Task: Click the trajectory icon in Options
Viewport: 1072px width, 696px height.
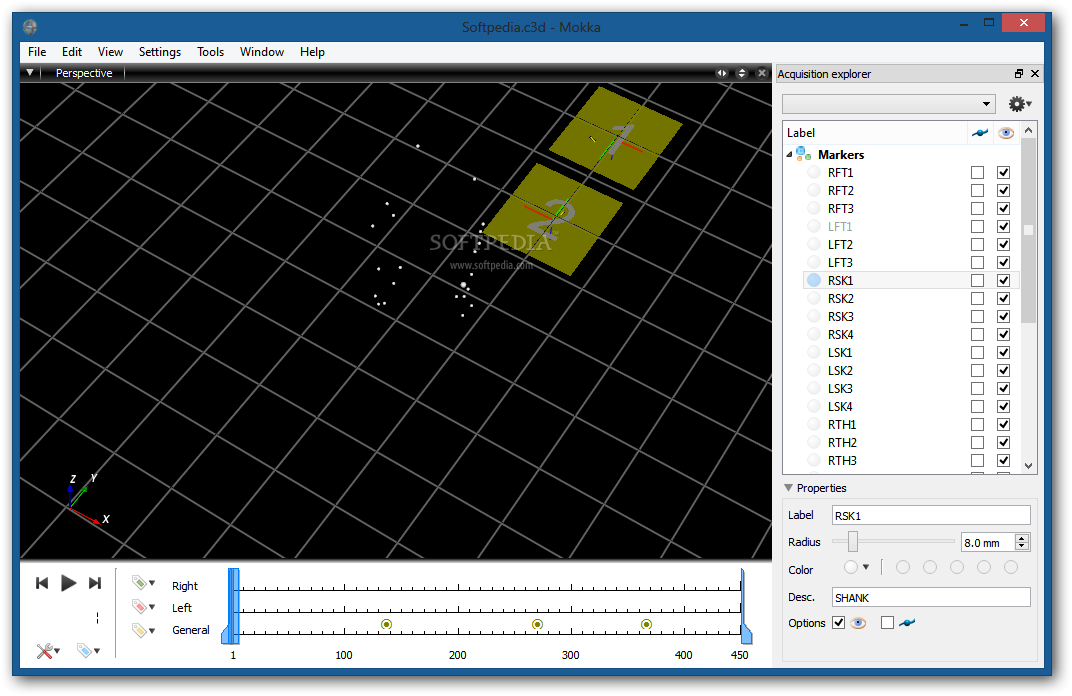Action: (907, 623)
